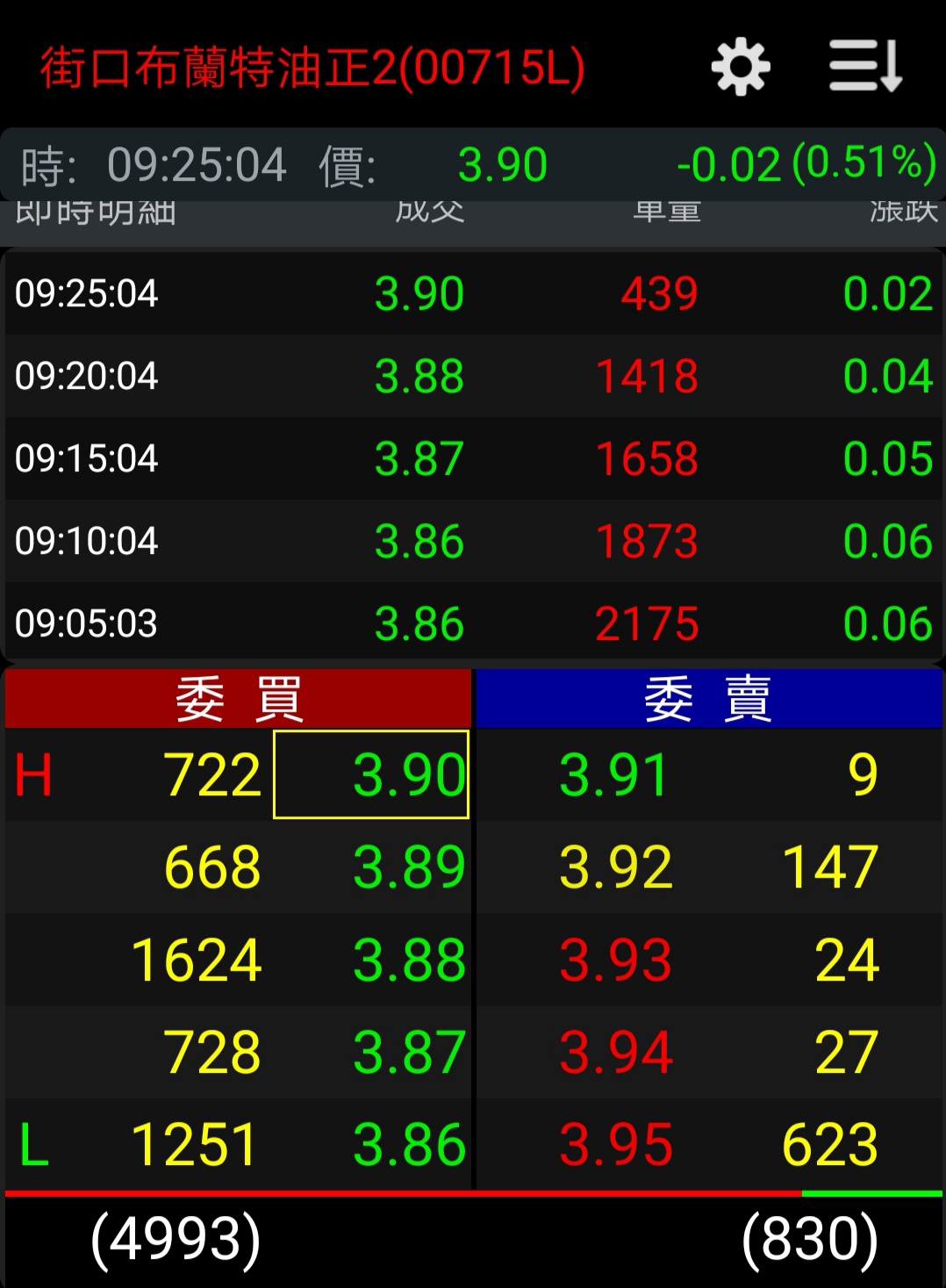Image resolution: width=946 pixels, height=1288 pixels.
Task: Tap the red H high marker
Action: tap(33, 776)
